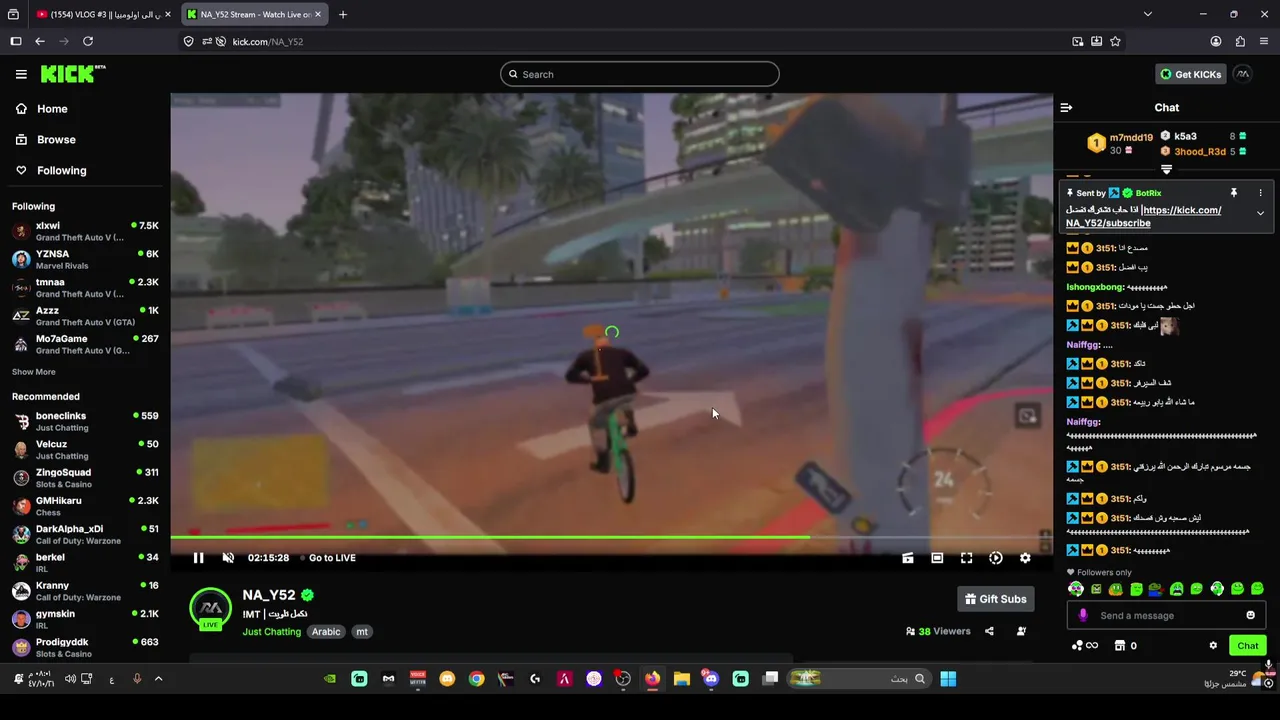Open Firefox from taskbar
Viewport: 1280px width, 720px height.
pyautogui.click(x=652, y=679)
